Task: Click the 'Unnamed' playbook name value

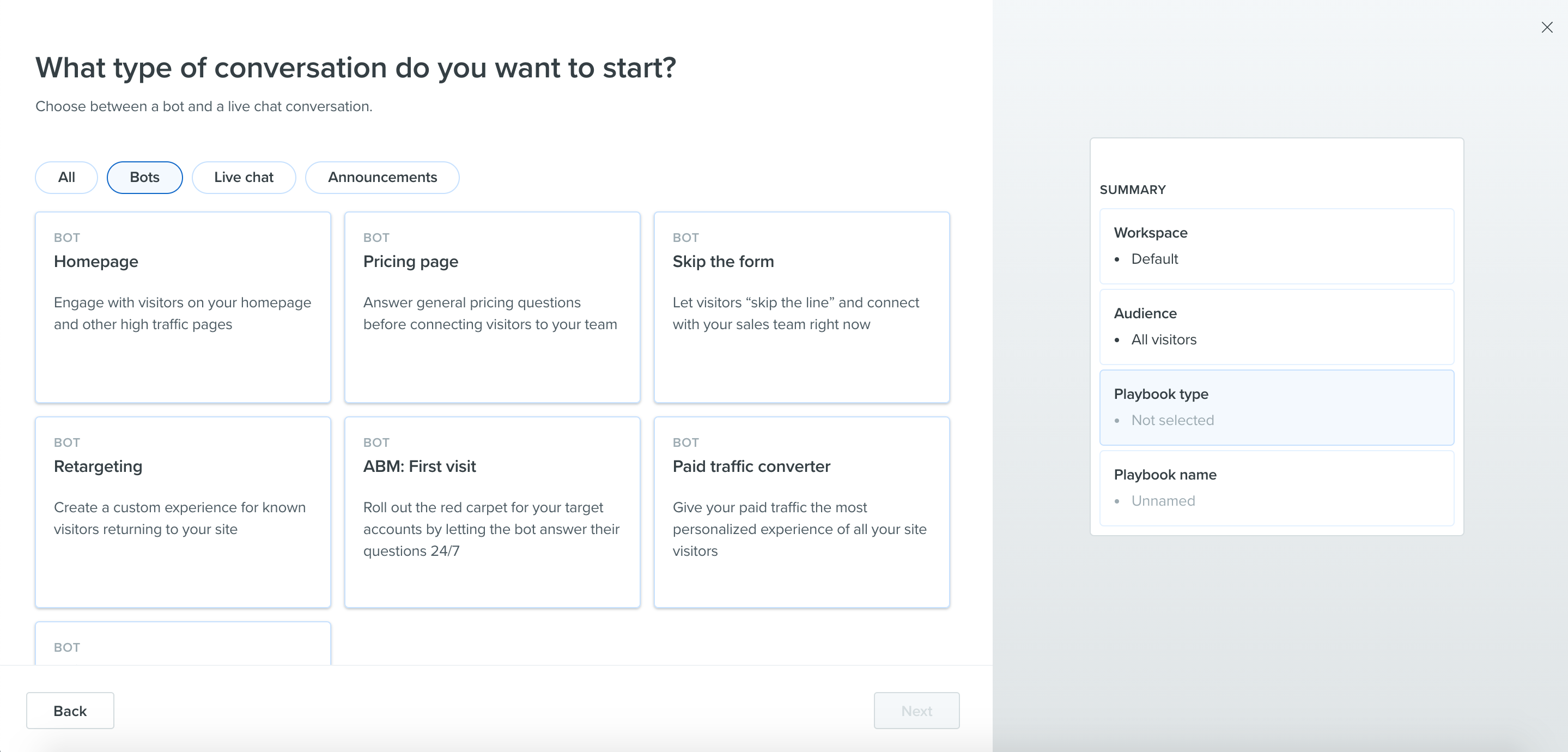Action: (x=1163, y=501)
